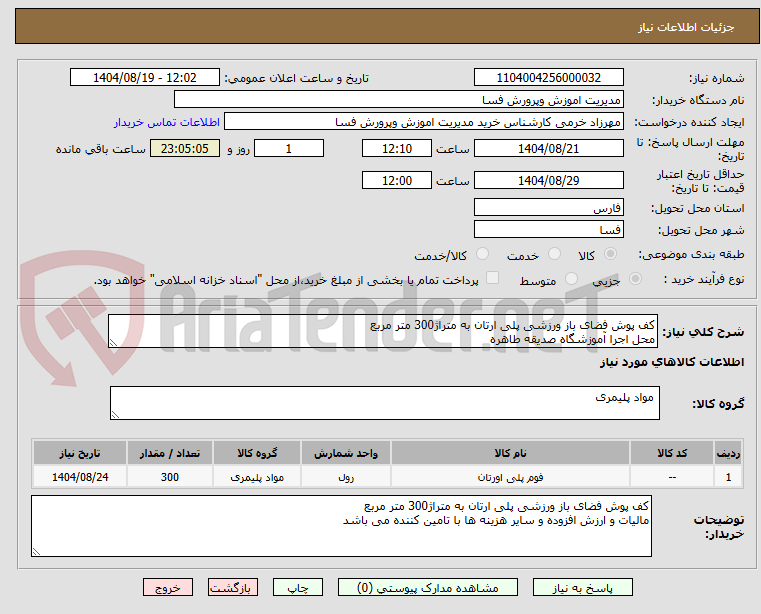Click the public announcement date field 1404/08/19

[x=145, y=78]
